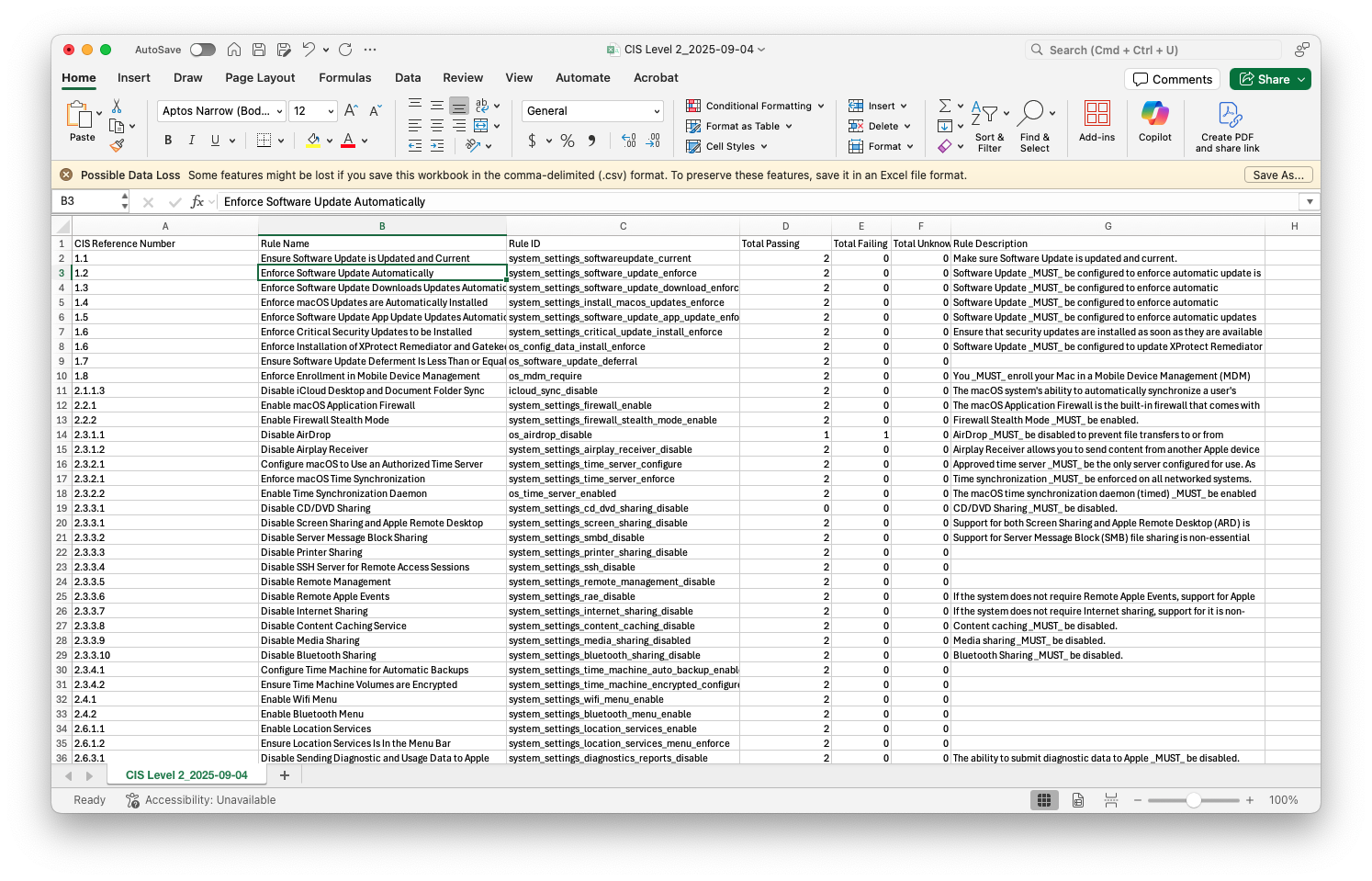Viewport: 1372px width, 881px height.
Task: Click the insert function fx icon
Action: tap(197, 201)
